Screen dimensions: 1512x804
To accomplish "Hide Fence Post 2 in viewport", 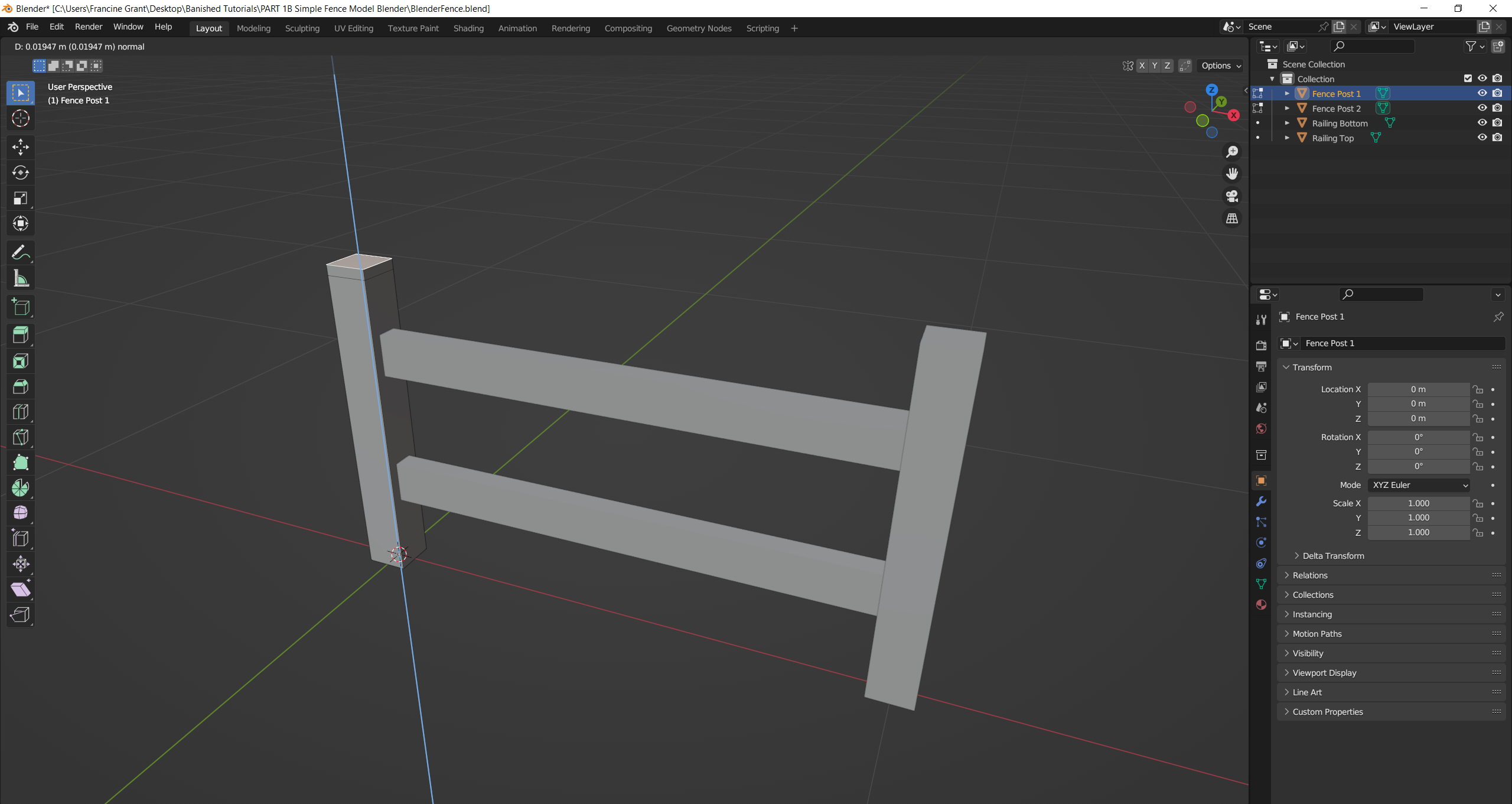I will coord(1482,108).
